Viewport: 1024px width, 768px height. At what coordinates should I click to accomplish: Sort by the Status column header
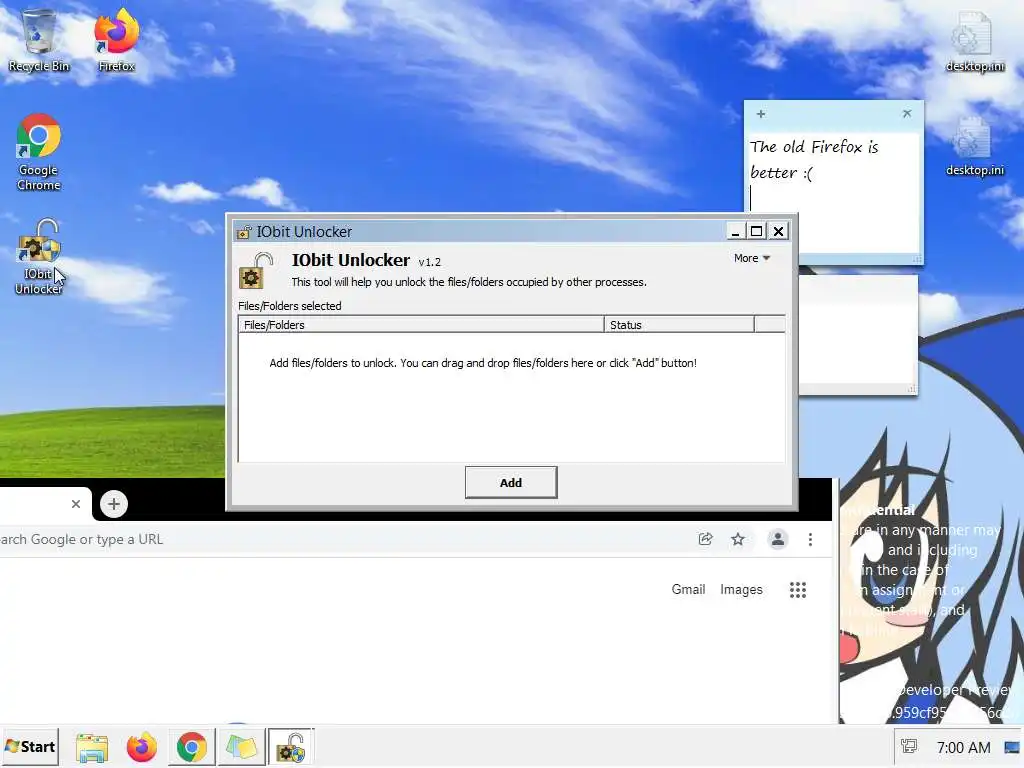coord(679,325)
